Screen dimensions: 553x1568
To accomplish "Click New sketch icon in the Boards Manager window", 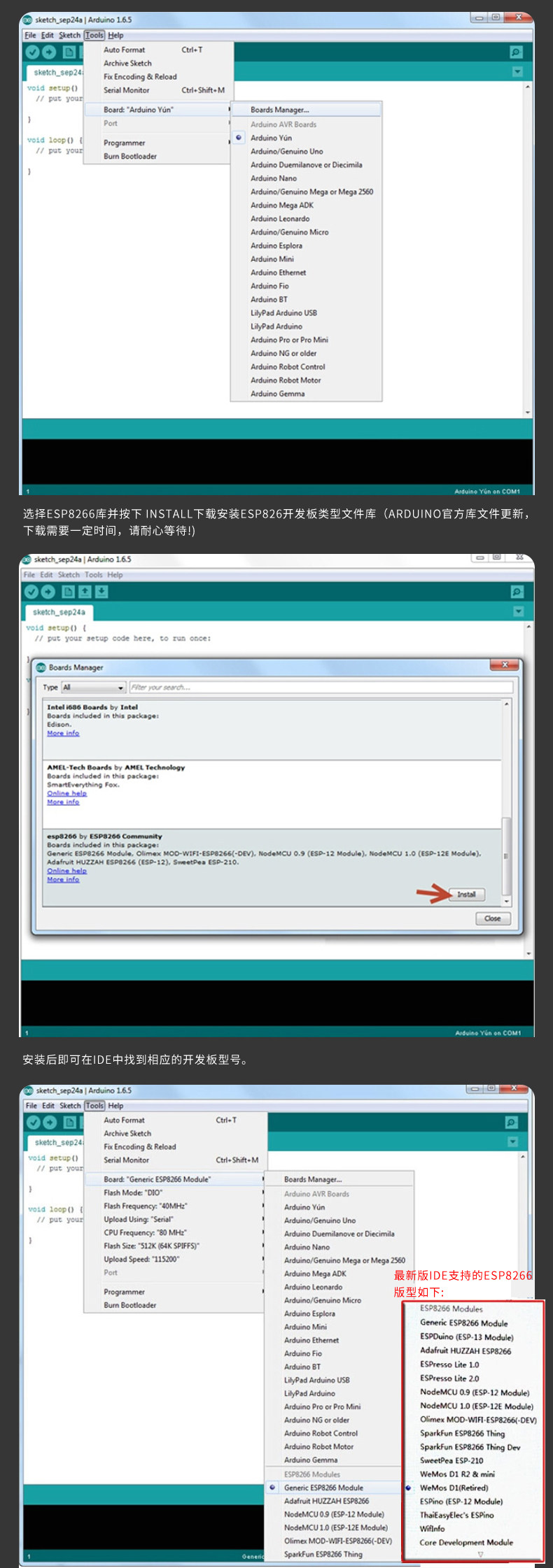I will point(68,592).
